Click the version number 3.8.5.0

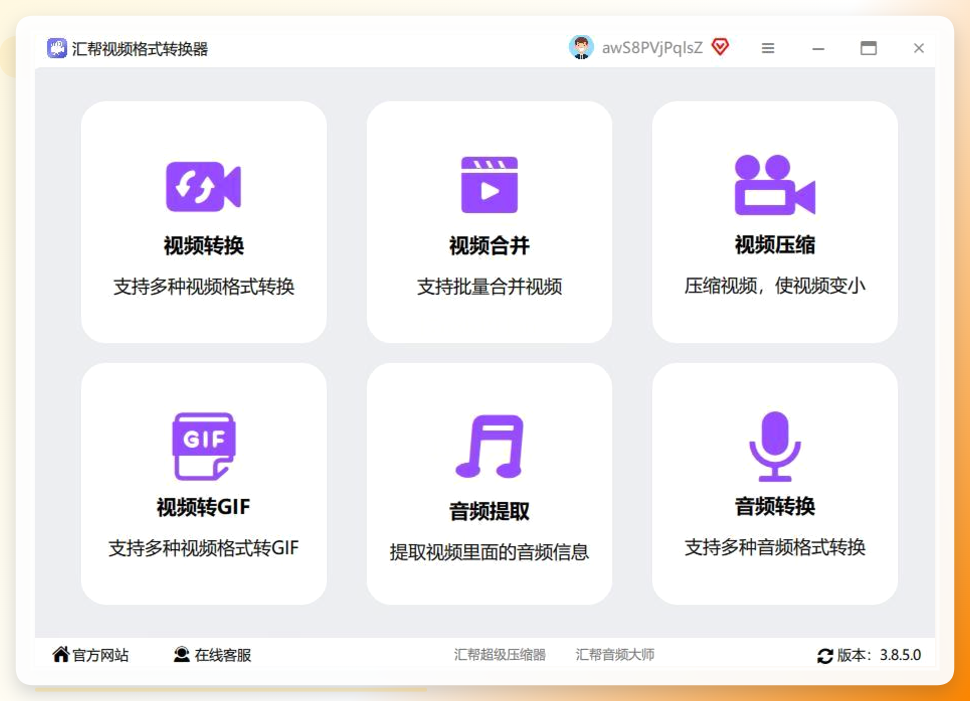(900, 655)
